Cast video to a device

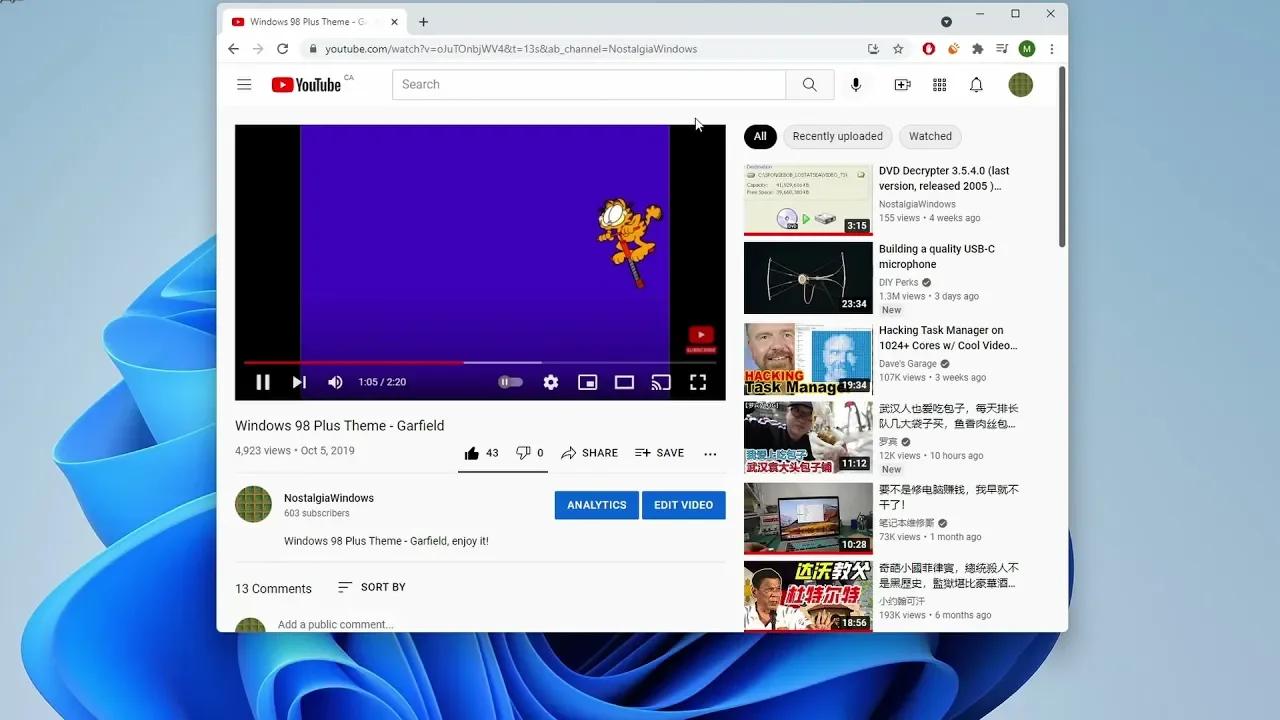pos(660,382)
